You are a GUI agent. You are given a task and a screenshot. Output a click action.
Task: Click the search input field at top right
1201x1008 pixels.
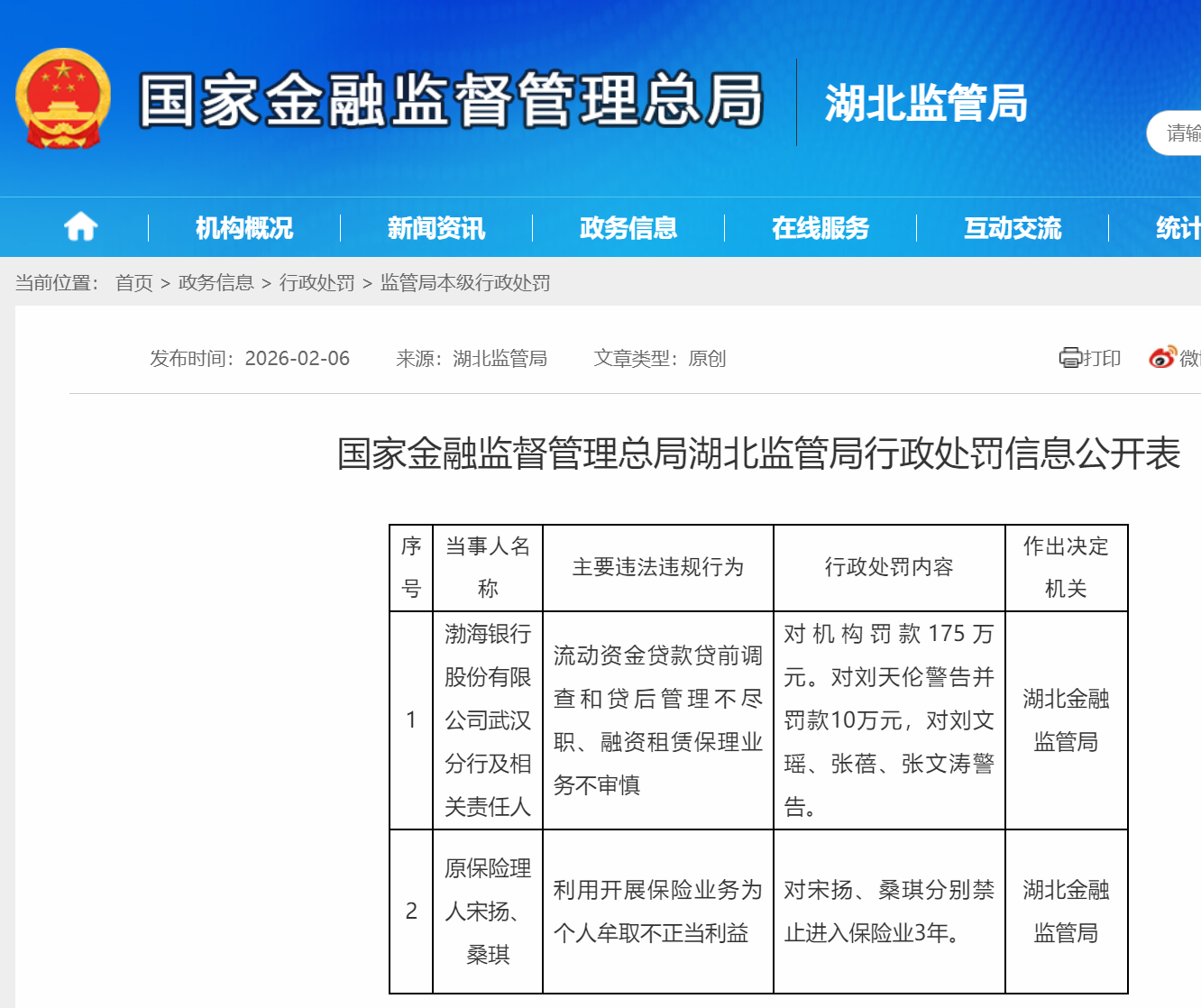tap(1177, 133)
